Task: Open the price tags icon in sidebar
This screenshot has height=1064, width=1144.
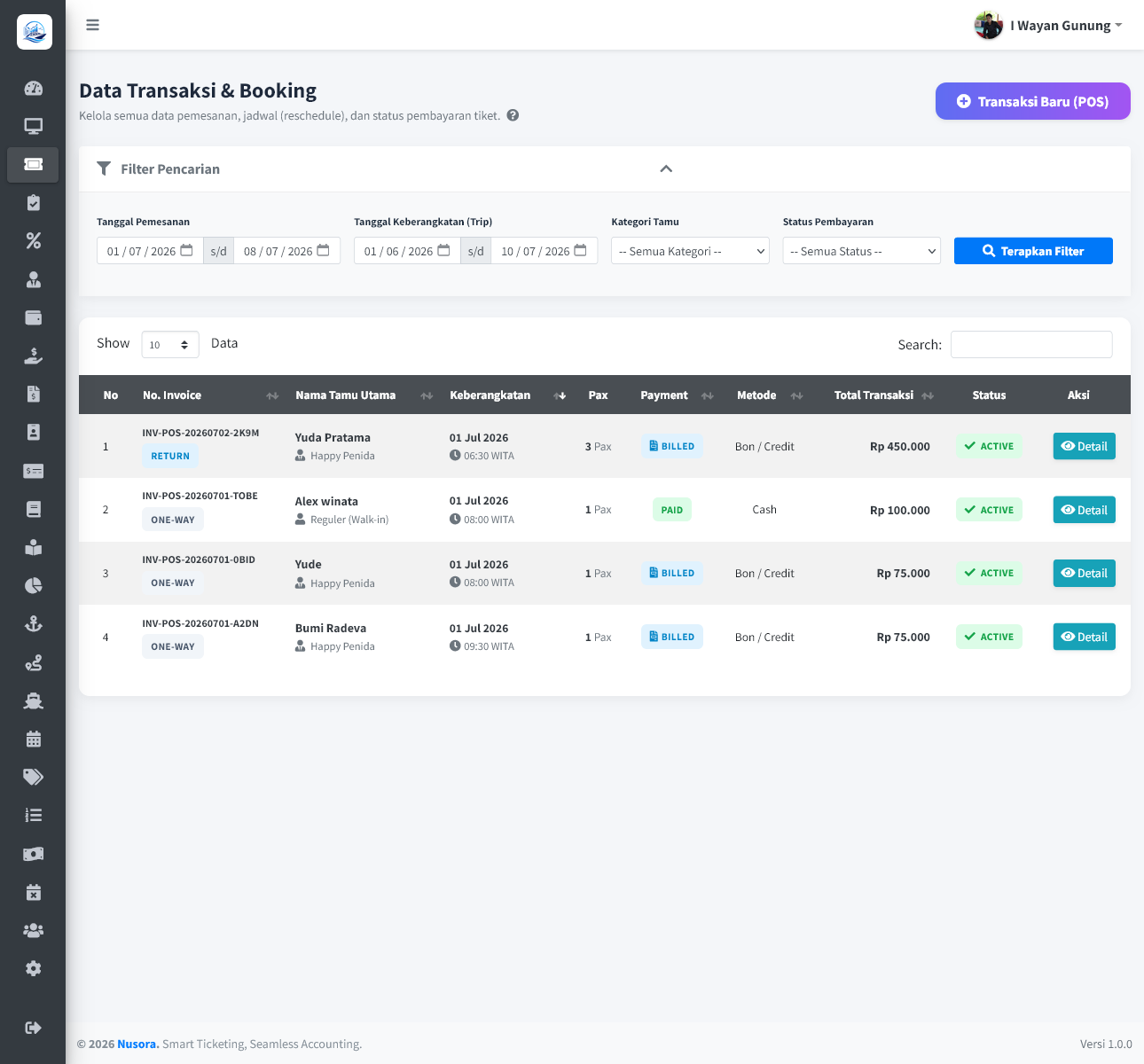Action: tap(33, 777)
